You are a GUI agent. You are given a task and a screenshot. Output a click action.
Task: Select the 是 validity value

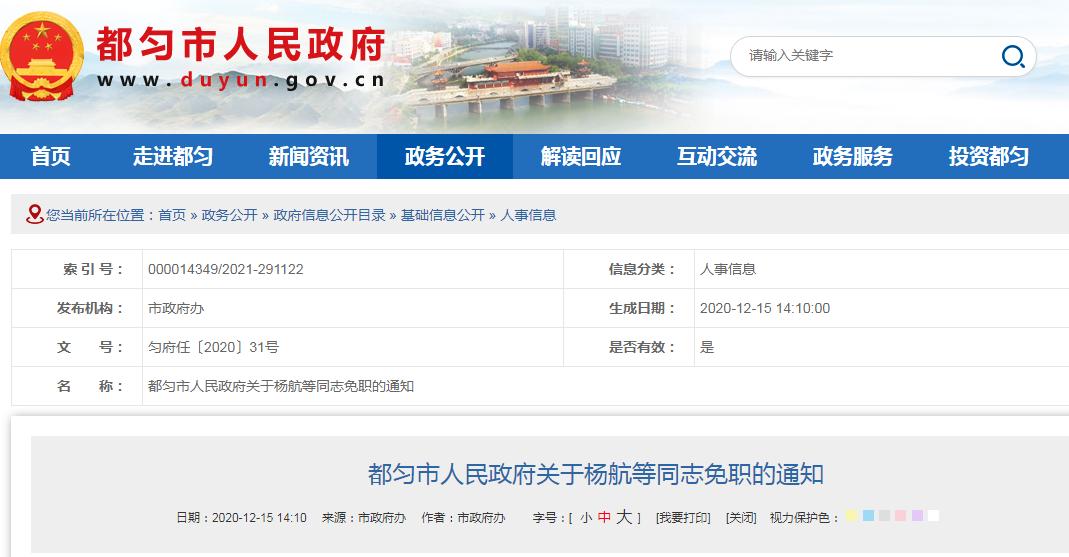click(707, 347)
